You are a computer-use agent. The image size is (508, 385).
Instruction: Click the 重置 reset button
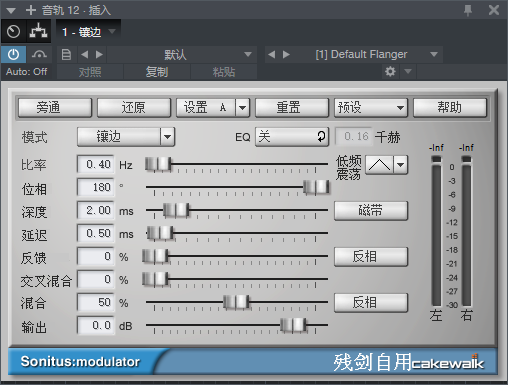coord(292,108)
